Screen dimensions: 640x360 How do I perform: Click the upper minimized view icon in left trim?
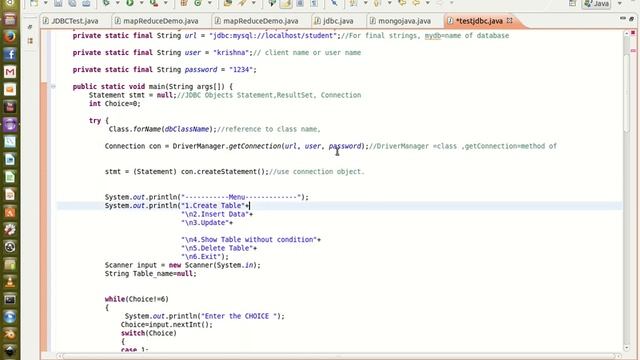(30, 27)
